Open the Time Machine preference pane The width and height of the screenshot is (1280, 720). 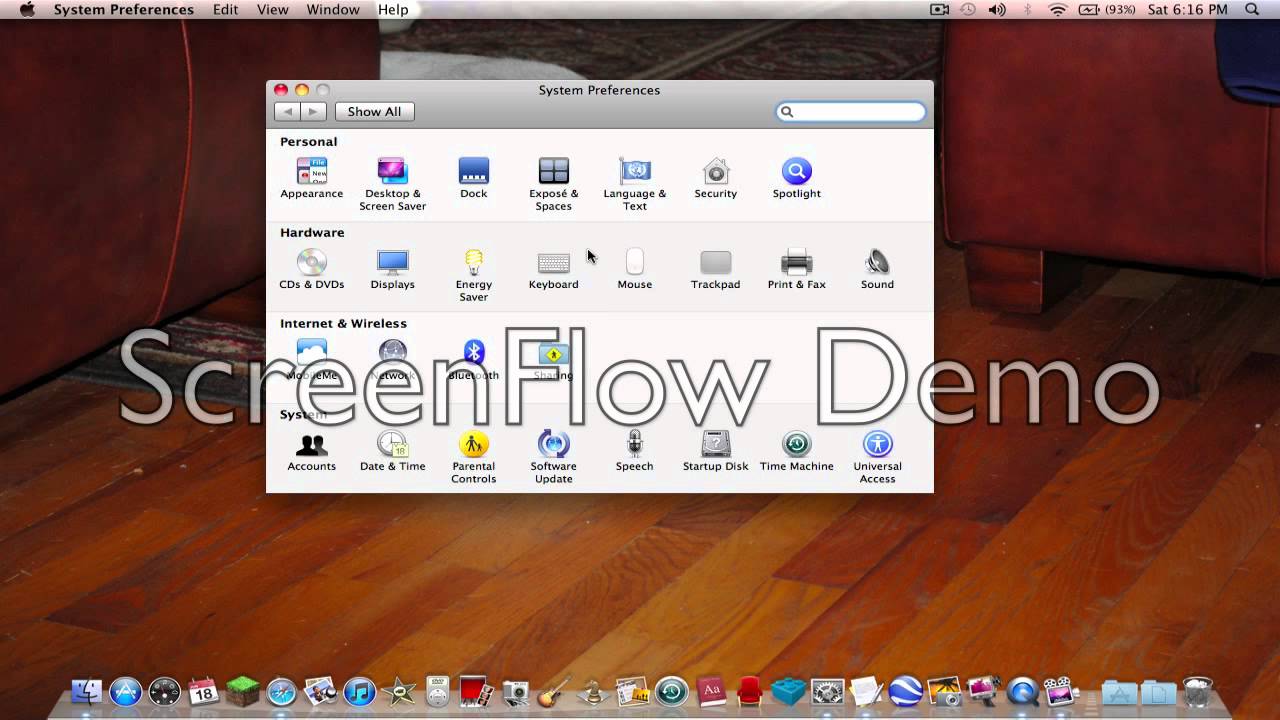pos(797,452)
